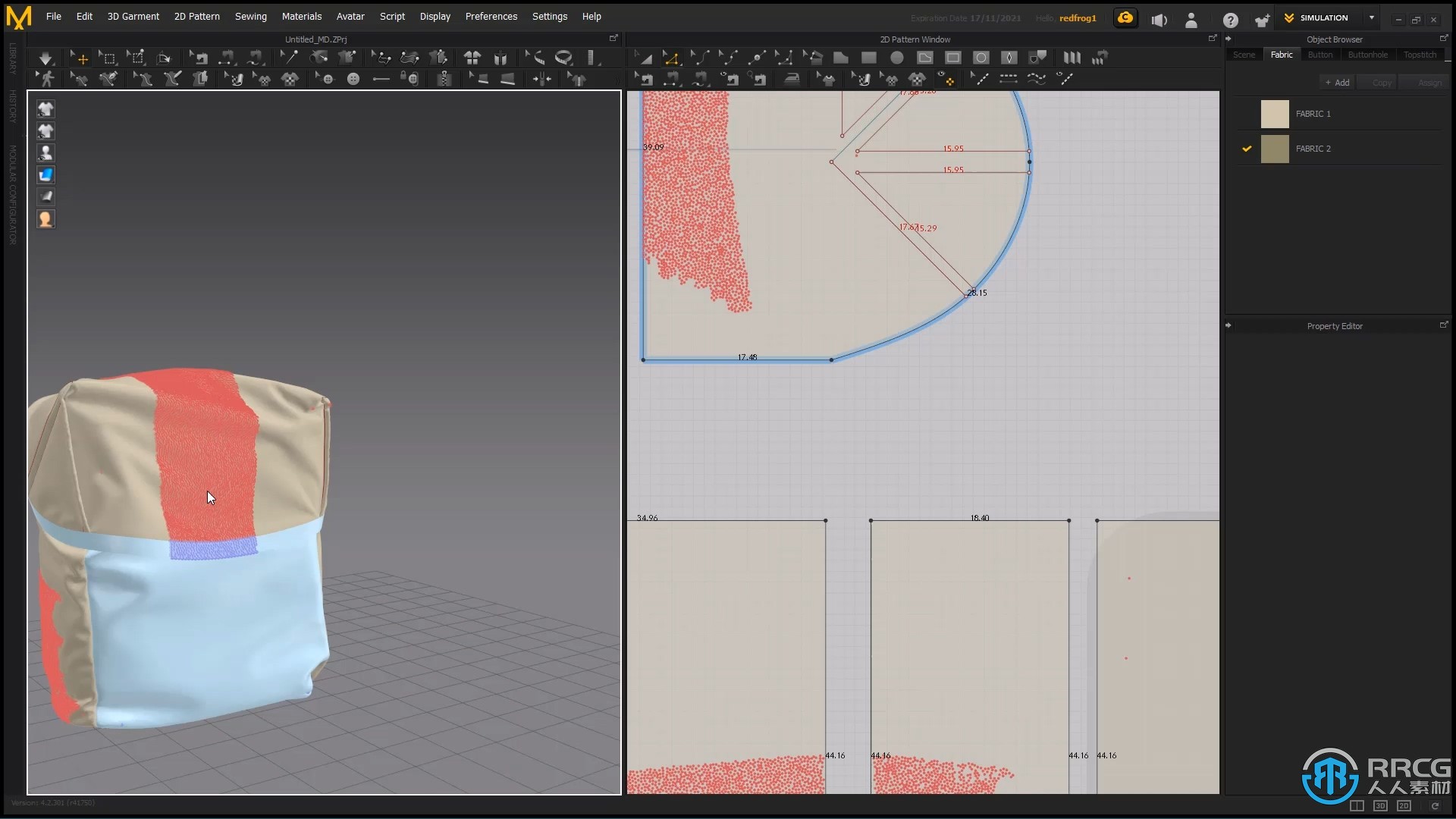Toggle the avatar head texture icon
Viewport: 1456px width, 819px height.
click(45, 219)
